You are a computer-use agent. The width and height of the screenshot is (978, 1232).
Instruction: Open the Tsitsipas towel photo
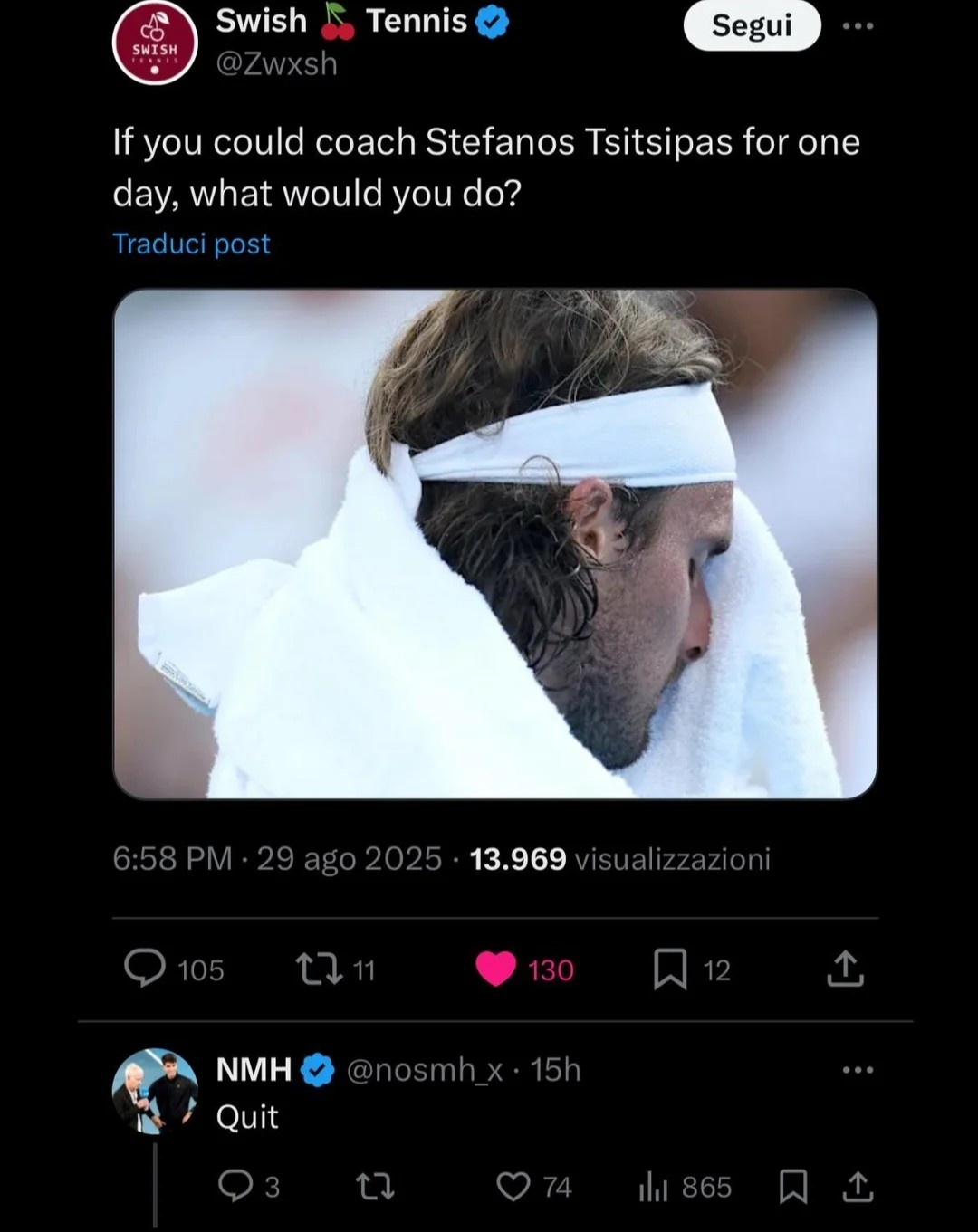click(x=495, y=543)
